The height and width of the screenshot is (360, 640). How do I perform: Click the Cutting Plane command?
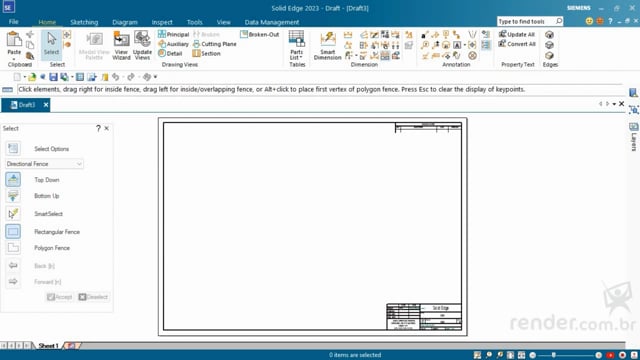(214, 44)
